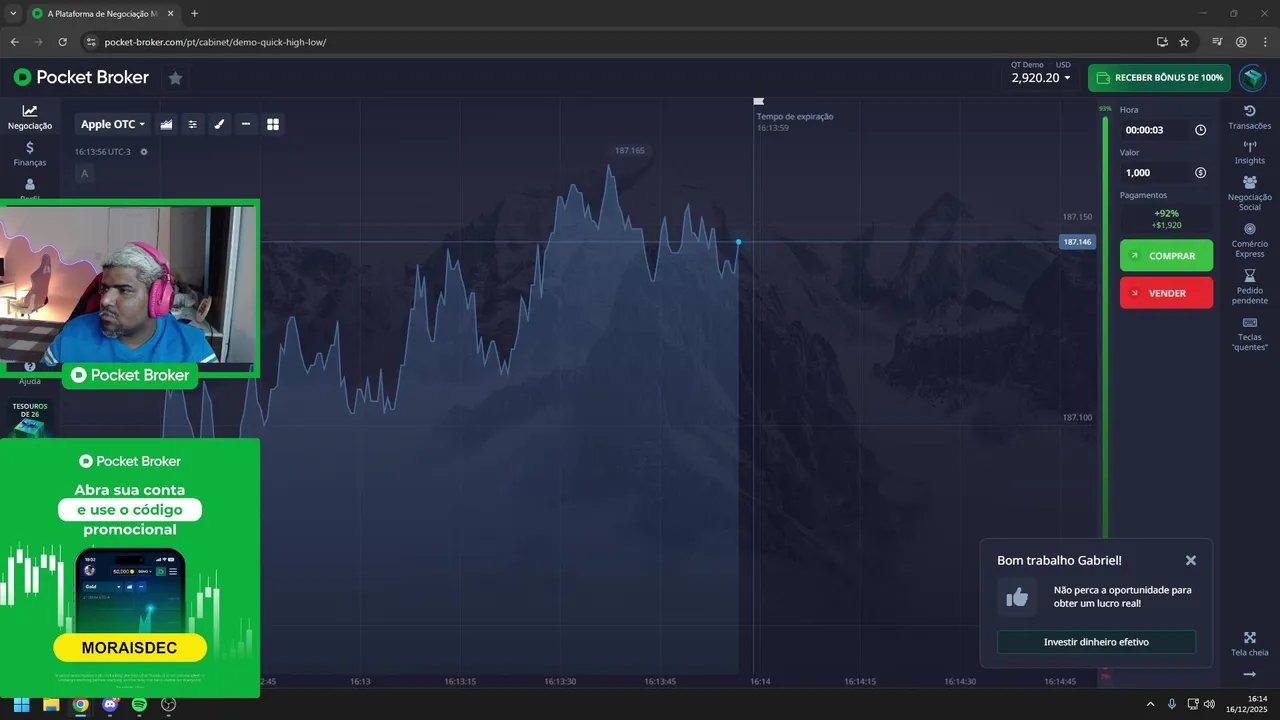Open the clock time picker icon
Image resolution: width=1280 pixels, height=720 pixels.
[x=1201, y=130]
